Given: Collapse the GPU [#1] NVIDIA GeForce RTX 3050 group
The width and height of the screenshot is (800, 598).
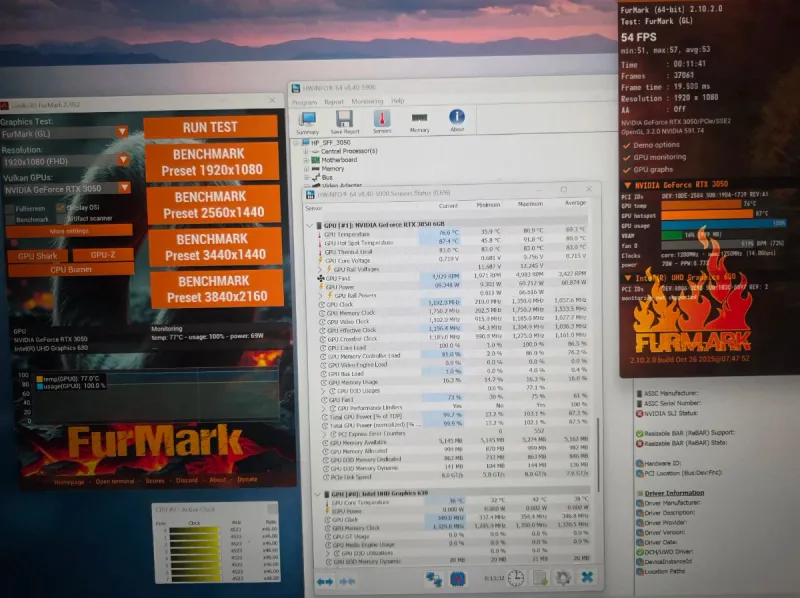Looking at the screenshot, I should (309, 225).
